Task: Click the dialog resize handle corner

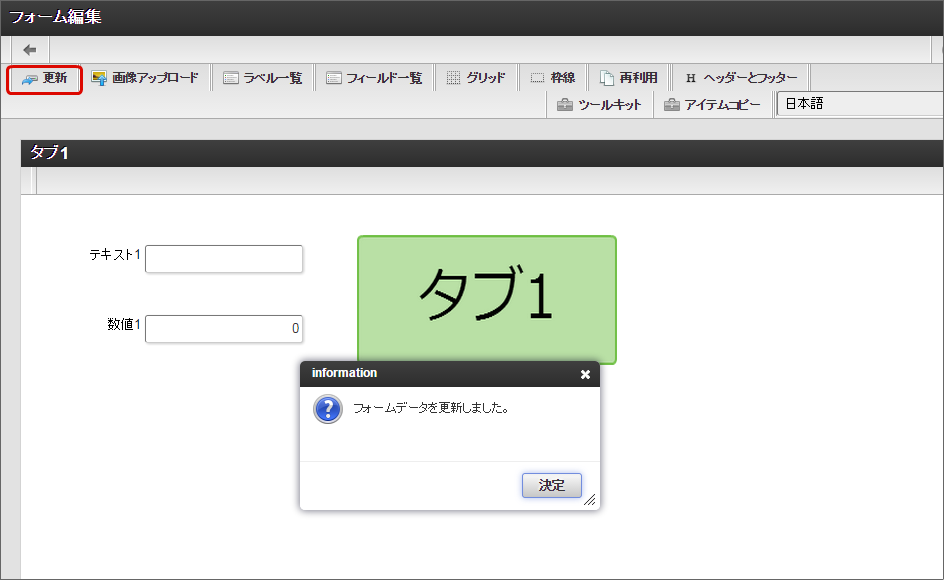Action: click(592, 502)
